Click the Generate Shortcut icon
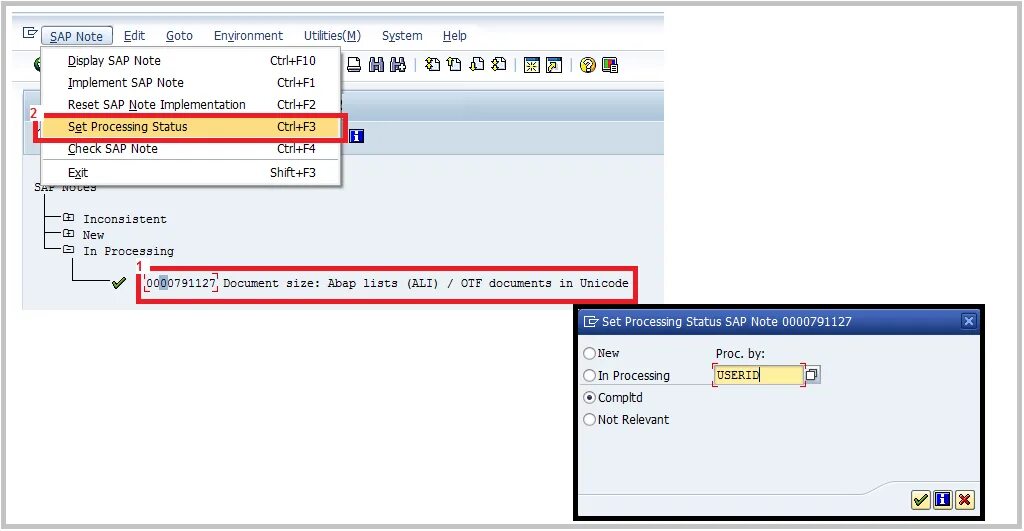Screen dimensions: 1024x531 (554, 65)
